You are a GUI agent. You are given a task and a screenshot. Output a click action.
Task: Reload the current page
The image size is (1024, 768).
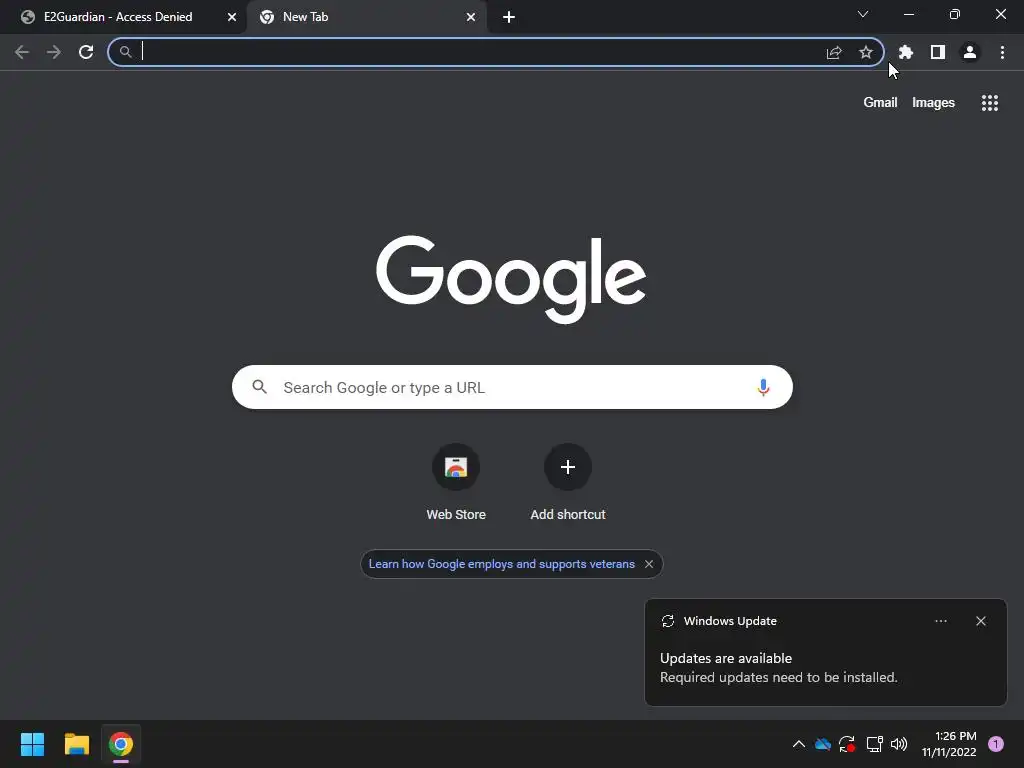click(86, 52)
